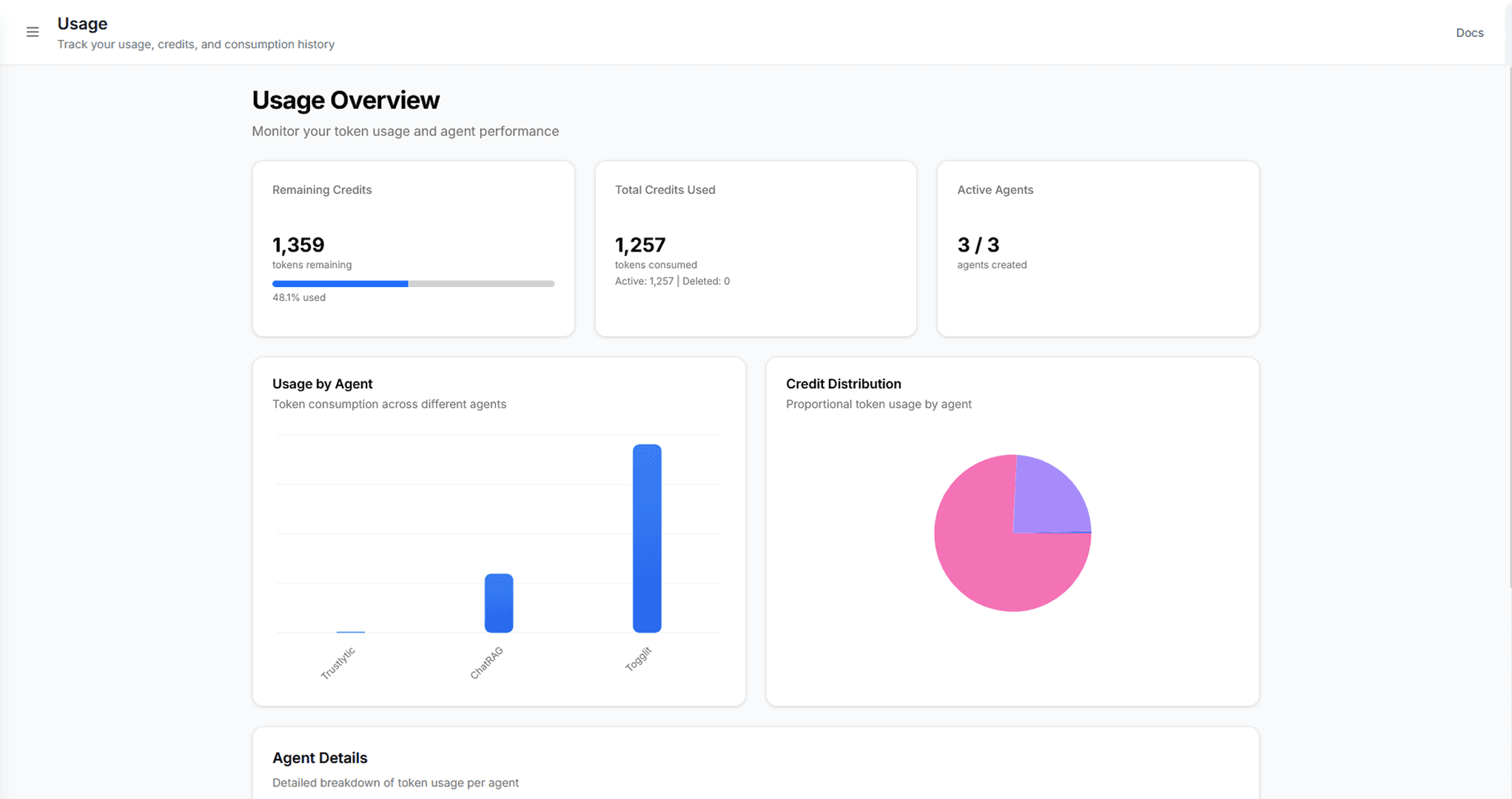Click the Usage page title
This screenshot has width=1512, height=799.
pyautogui.click(x=82, y=24)
